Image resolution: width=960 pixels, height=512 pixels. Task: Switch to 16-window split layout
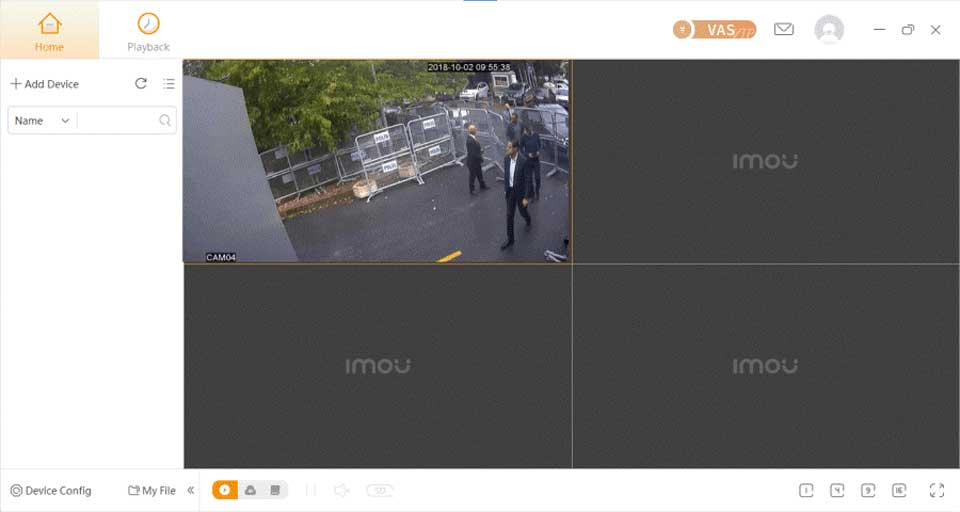pyautogui.click(x=899, y=490)
